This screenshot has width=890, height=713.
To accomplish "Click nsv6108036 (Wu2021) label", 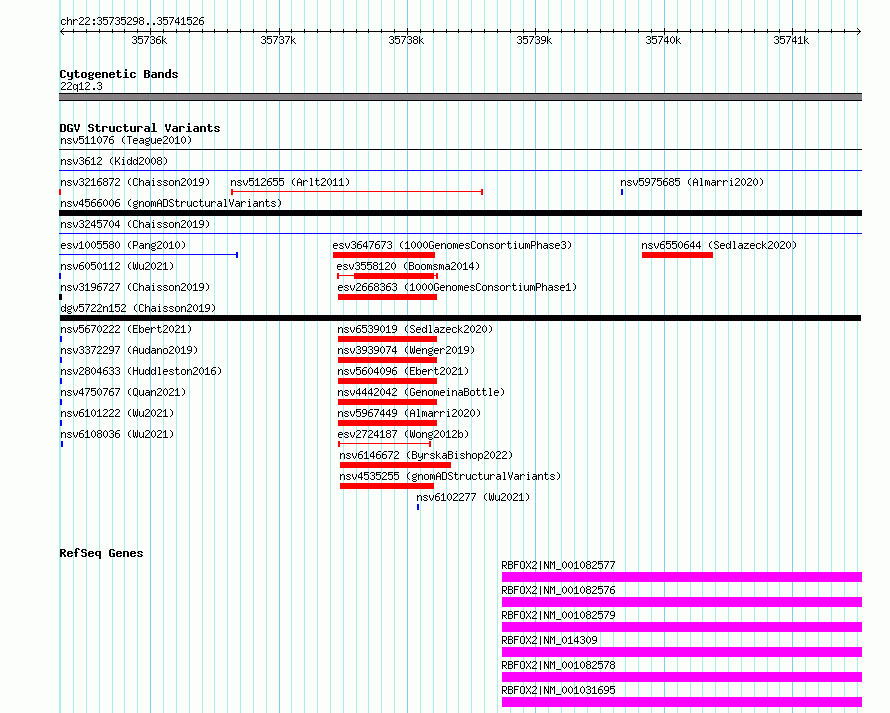I will 117,434.
